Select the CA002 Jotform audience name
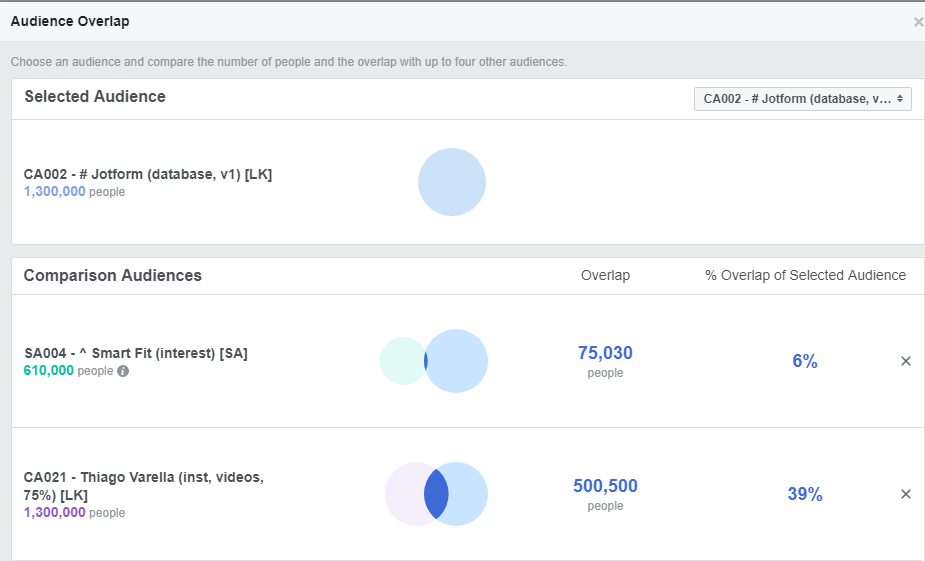 coord(148,174)
